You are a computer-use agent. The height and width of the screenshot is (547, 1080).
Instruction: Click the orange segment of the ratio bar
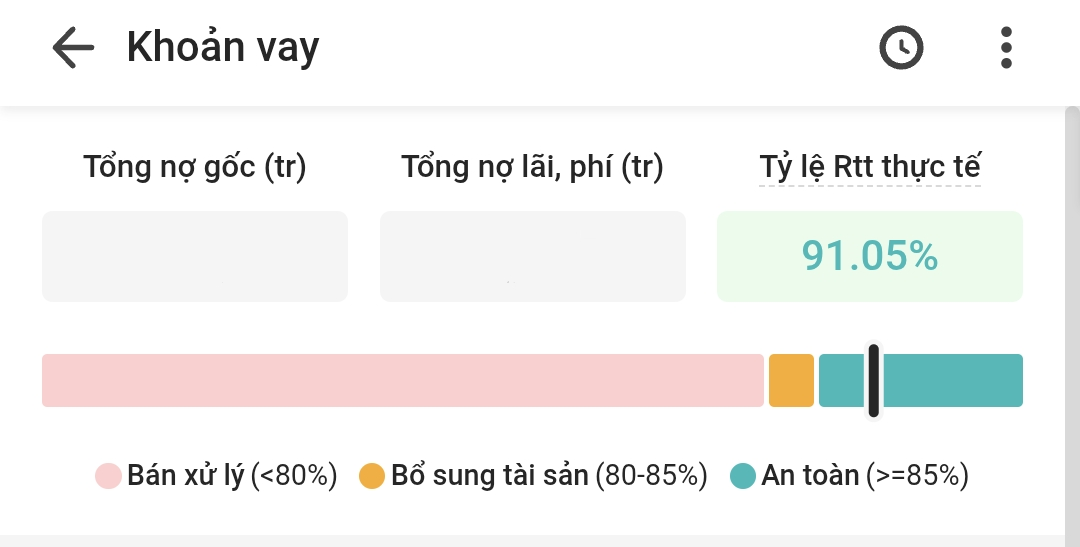[791, 380]
